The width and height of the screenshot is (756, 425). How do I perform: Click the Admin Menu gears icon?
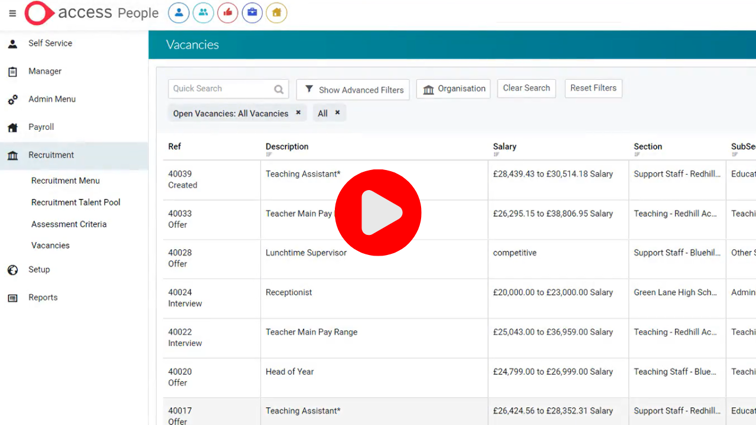pos(13,100)
